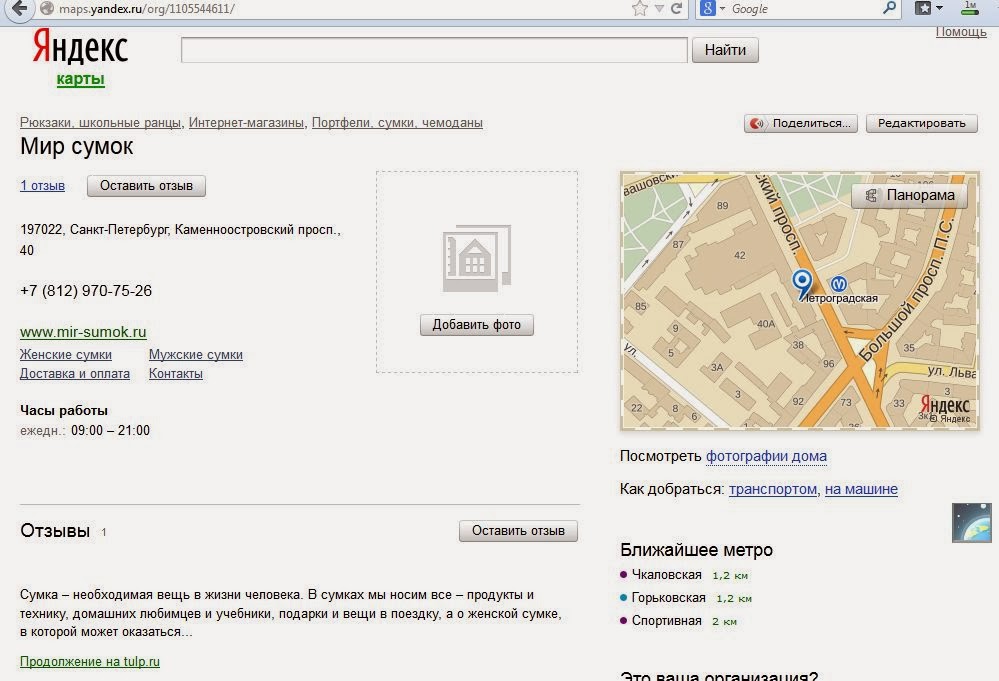Get directions на машине
Image resolution: width=999 pixels, height=681 pixels.
pyautogui.click(x=861, y=489)
